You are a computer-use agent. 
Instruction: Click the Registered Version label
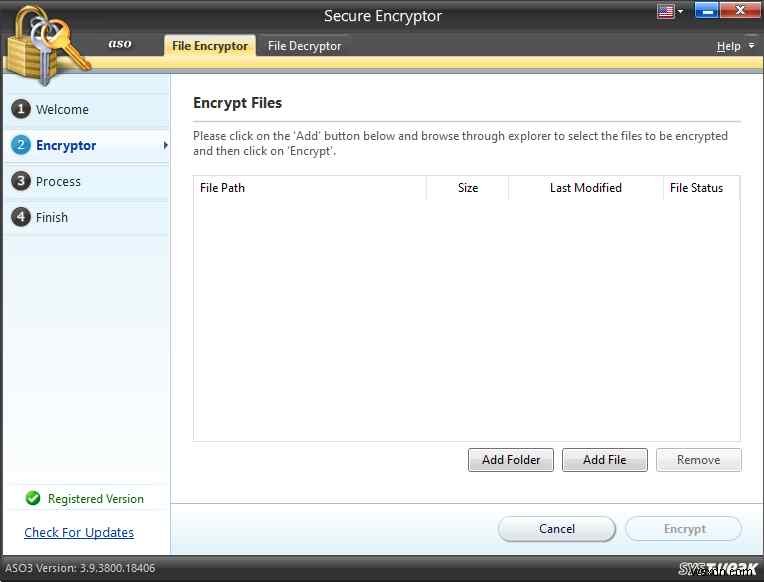(96, 499)
